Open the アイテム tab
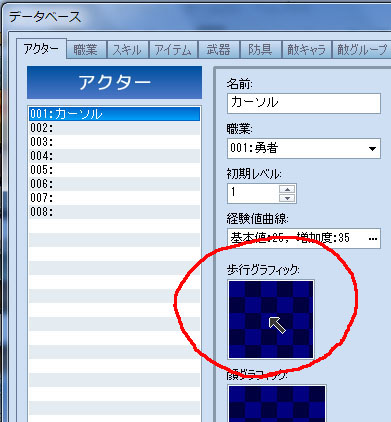Viewport: 391px width, 422px height. 173,50
